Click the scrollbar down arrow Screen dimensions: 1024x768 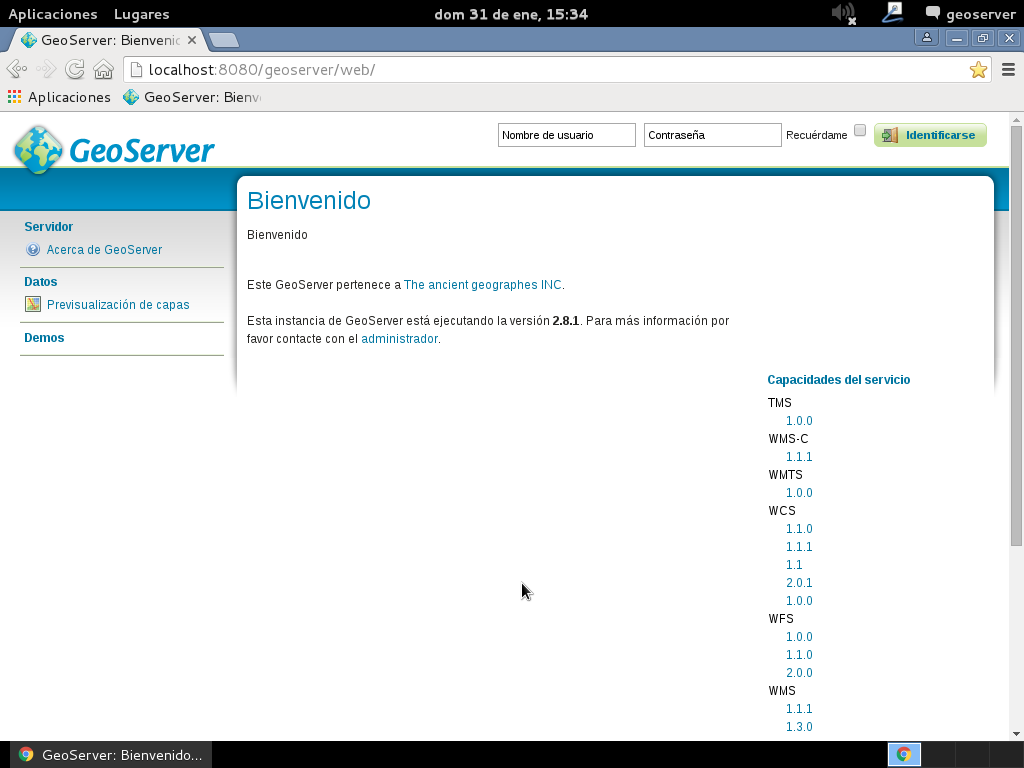[1016, 733]
